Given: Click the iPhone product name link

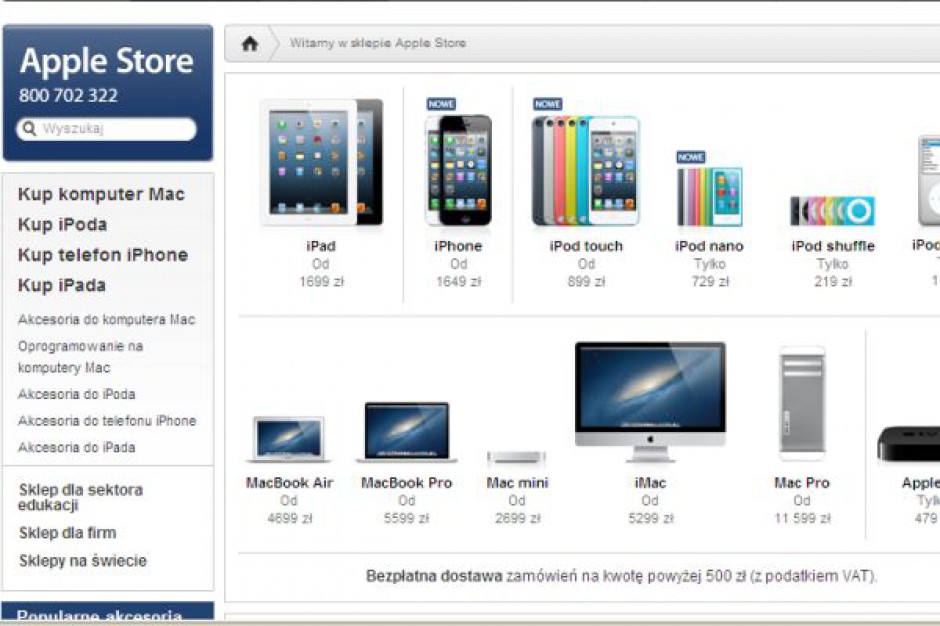Looking at the screenshot, I should click(x=458, y=246).
